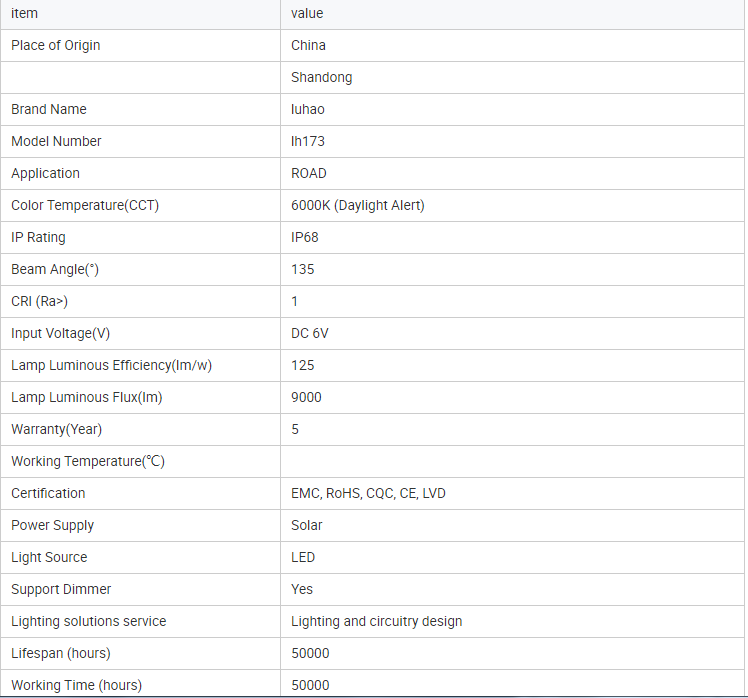Viewport: 748px width, 698px height.
Task: Select 'EMC, RoHS, CQC, CE, LVD' certification text
Action: coord(368,493)
